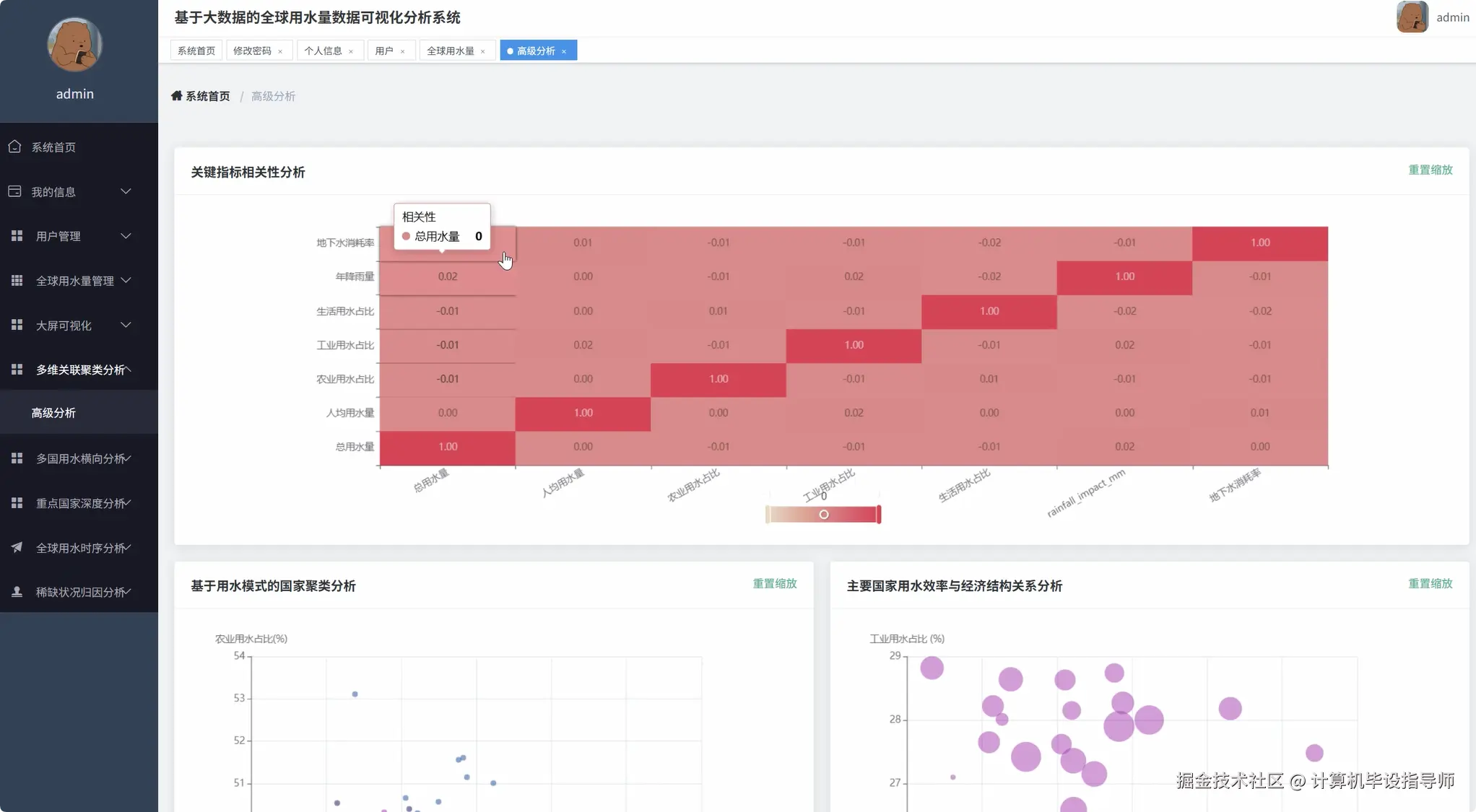This screenshot has height=812, width=1476.
Task: Expand the 我的信息 submenu chevron
Action: [x=126, y=191]
